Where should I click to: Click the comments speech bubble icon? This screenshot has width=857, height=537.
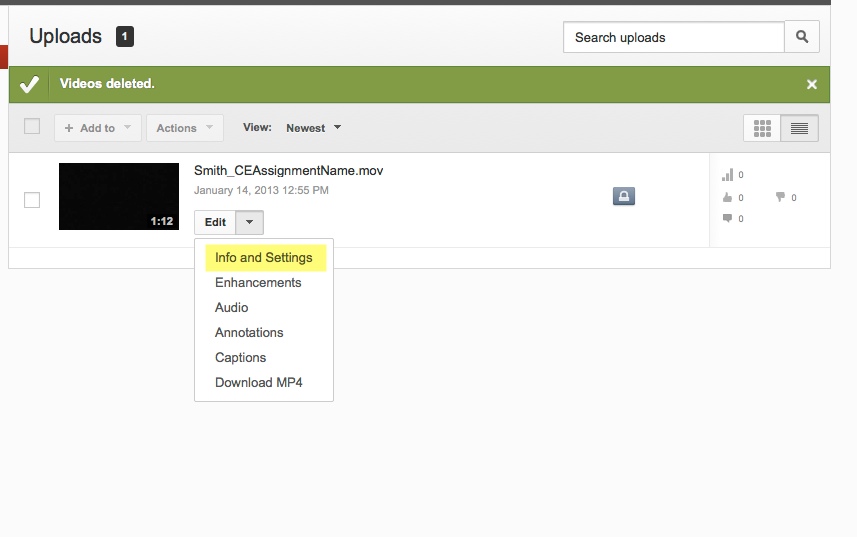click(727, 219)
